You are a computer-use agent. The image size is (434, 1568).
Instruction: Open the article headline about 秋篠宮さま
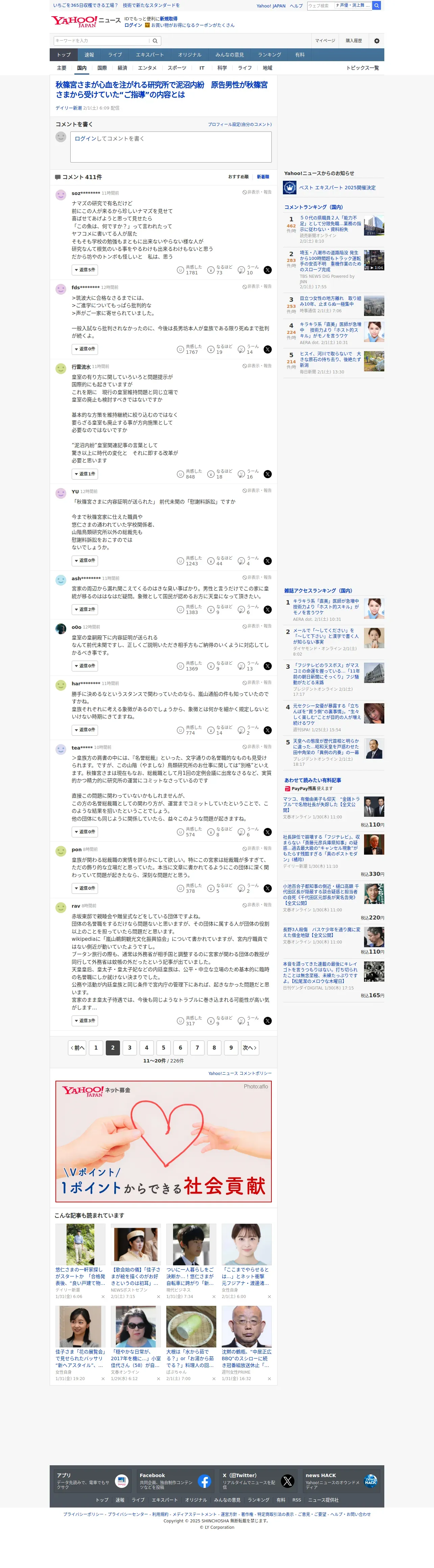pyautogui.click(x=162, y=90)
